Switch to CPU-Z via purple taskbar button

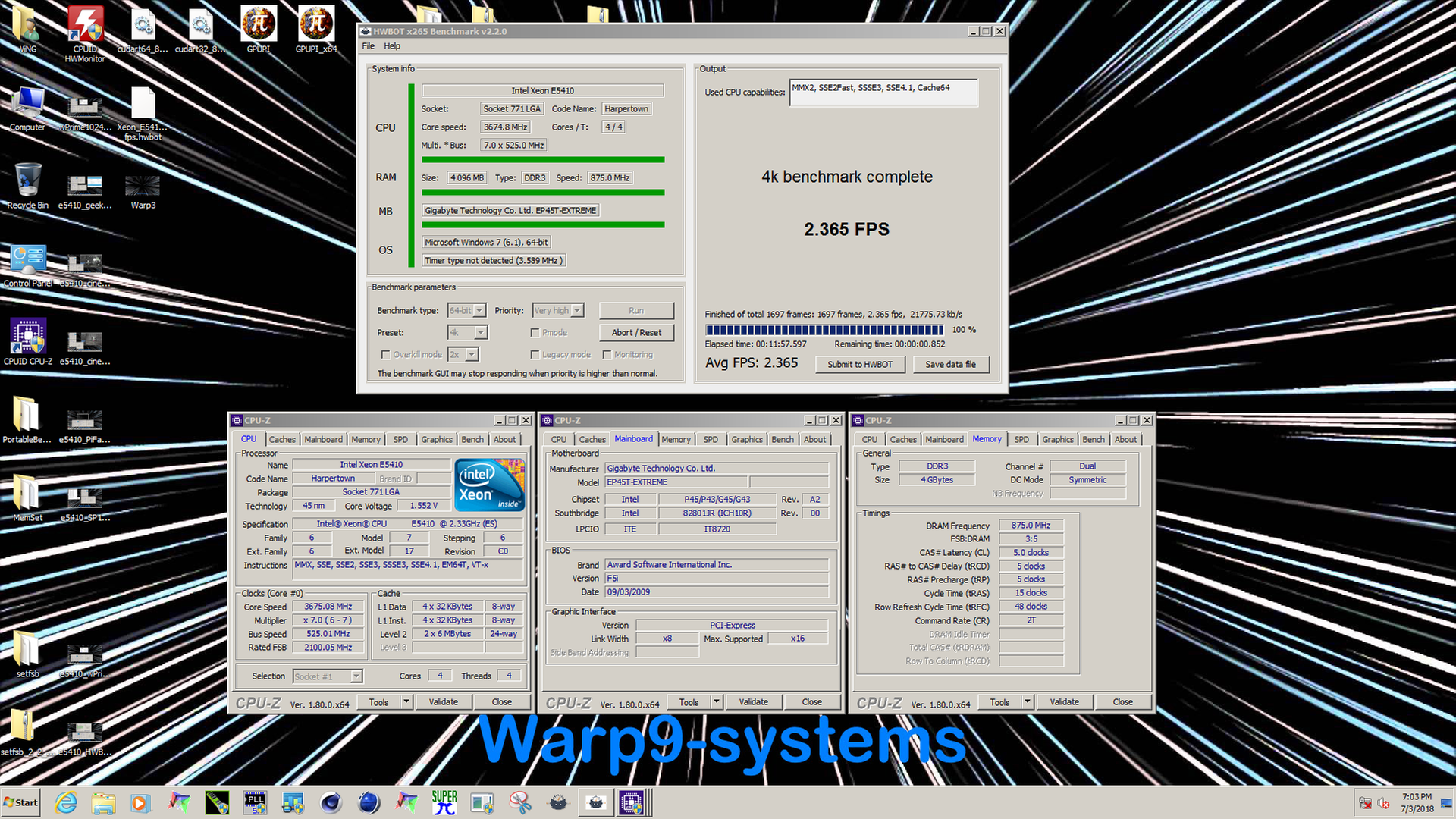click(632, 802)
